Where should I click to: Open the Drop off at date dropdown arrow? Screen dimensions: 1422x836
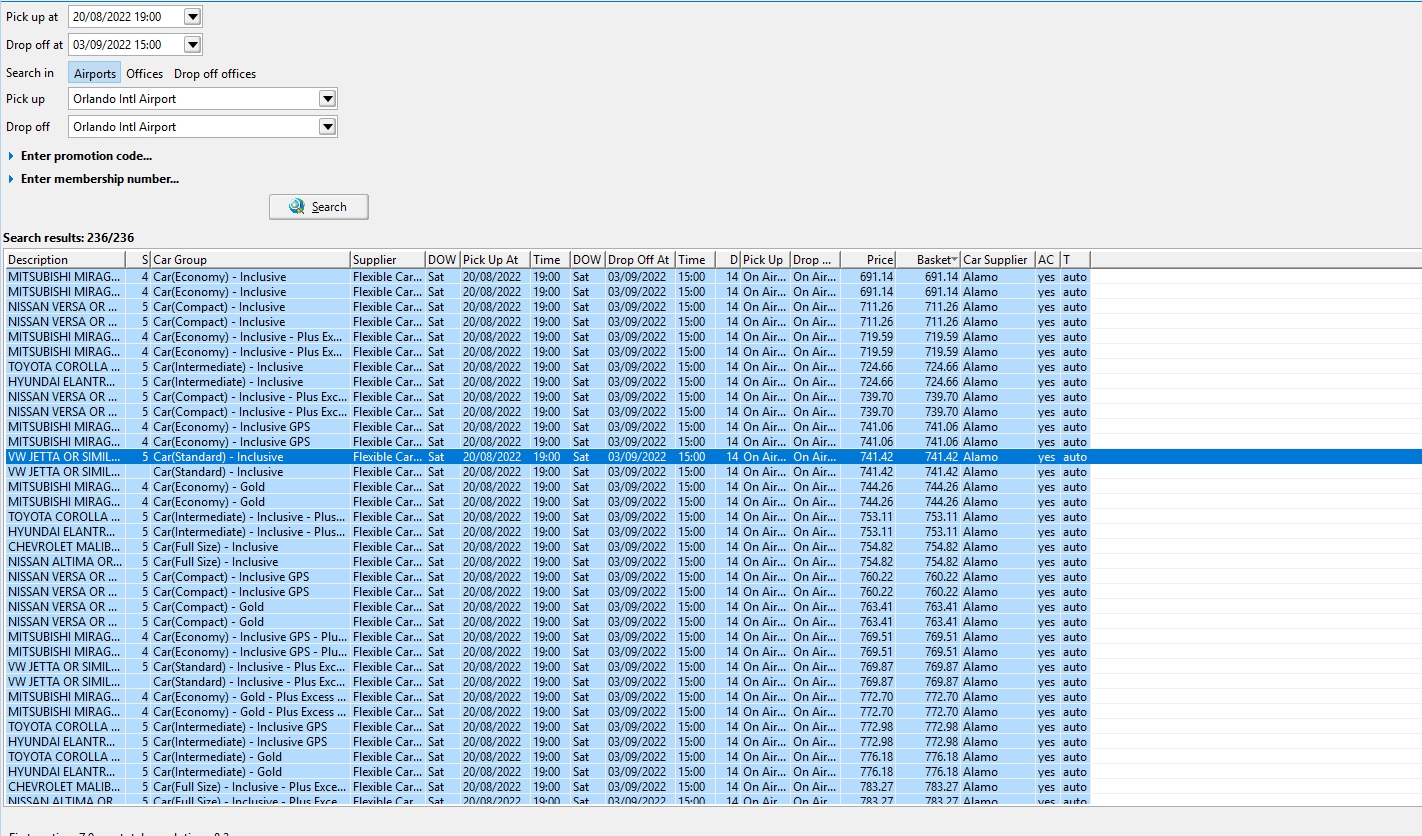pyautogui.click(x=193, y=45)
